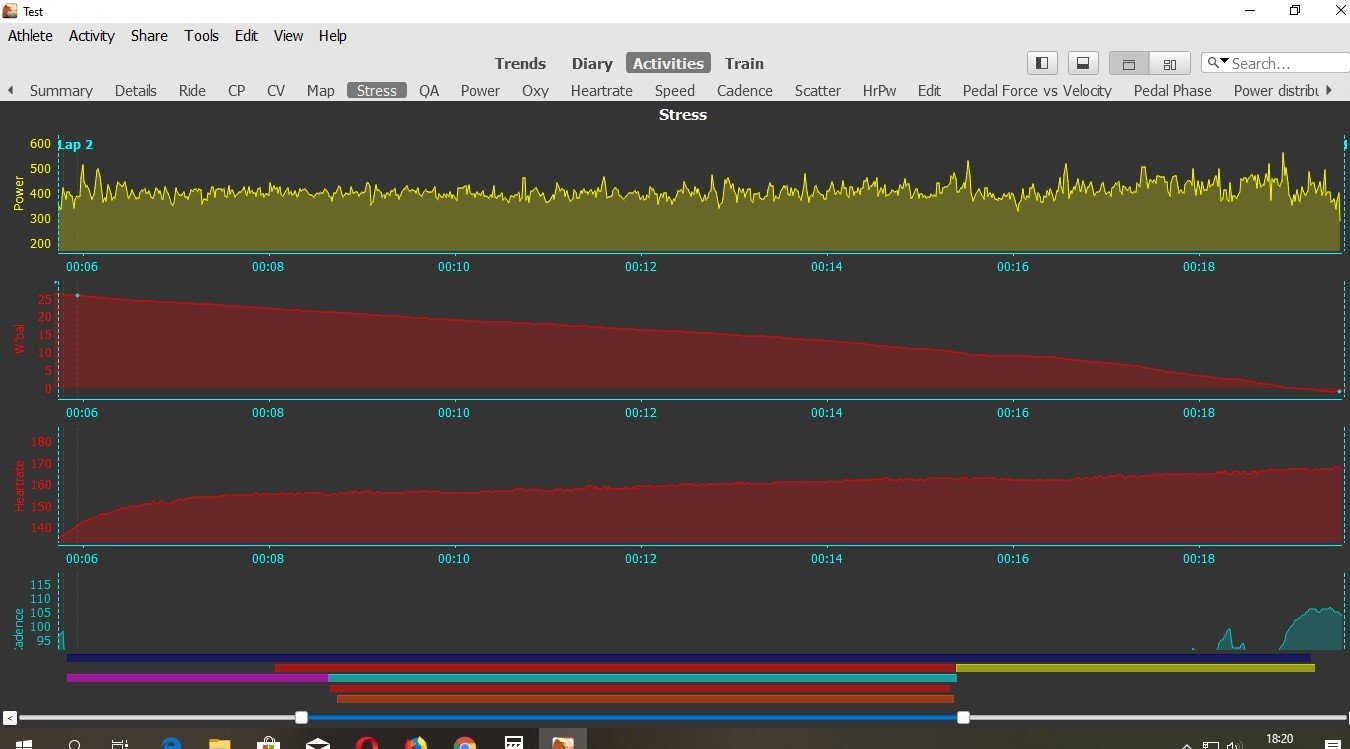Toggle the bottom panel visibility icon
Image resolution: width=1350 pixels, height=749 pixels.
click(x=1082, y=63)
